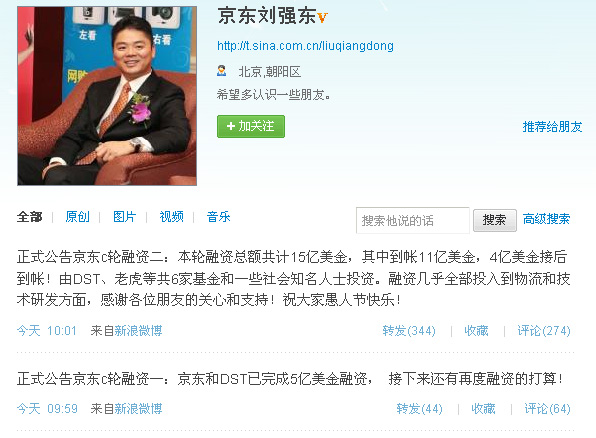
Task: Click 评论(274) on the first post
Action: pyautogui.click(x=544, y=331)
